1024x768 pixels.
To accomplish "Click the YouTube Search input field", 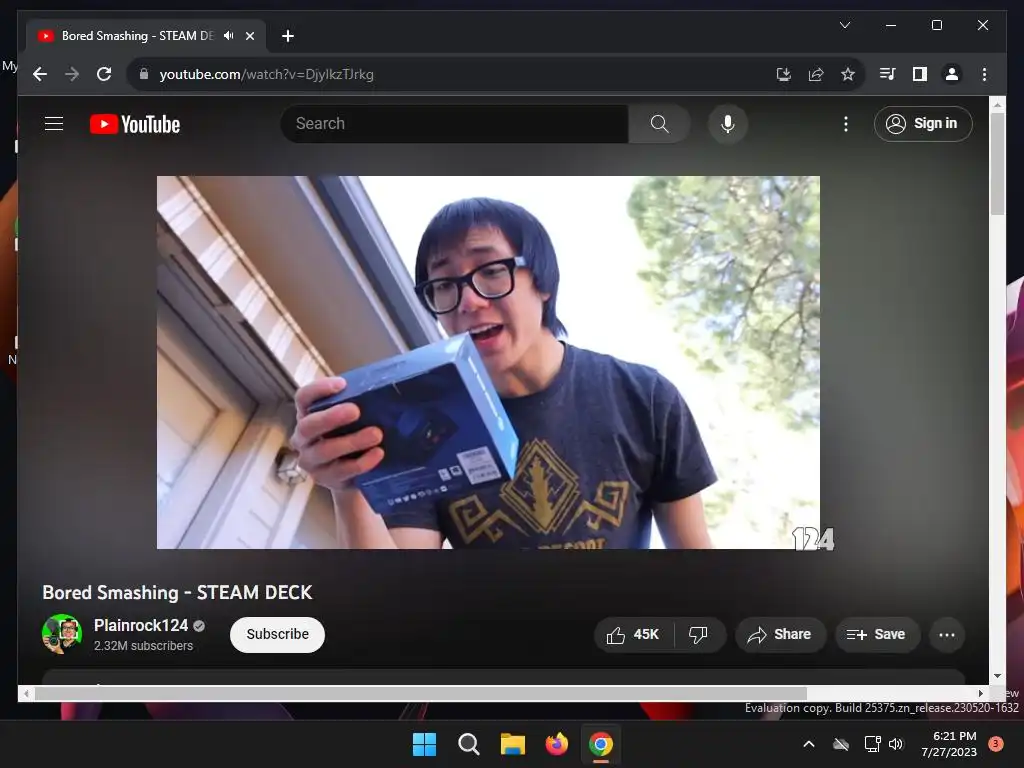I will 455,123.
